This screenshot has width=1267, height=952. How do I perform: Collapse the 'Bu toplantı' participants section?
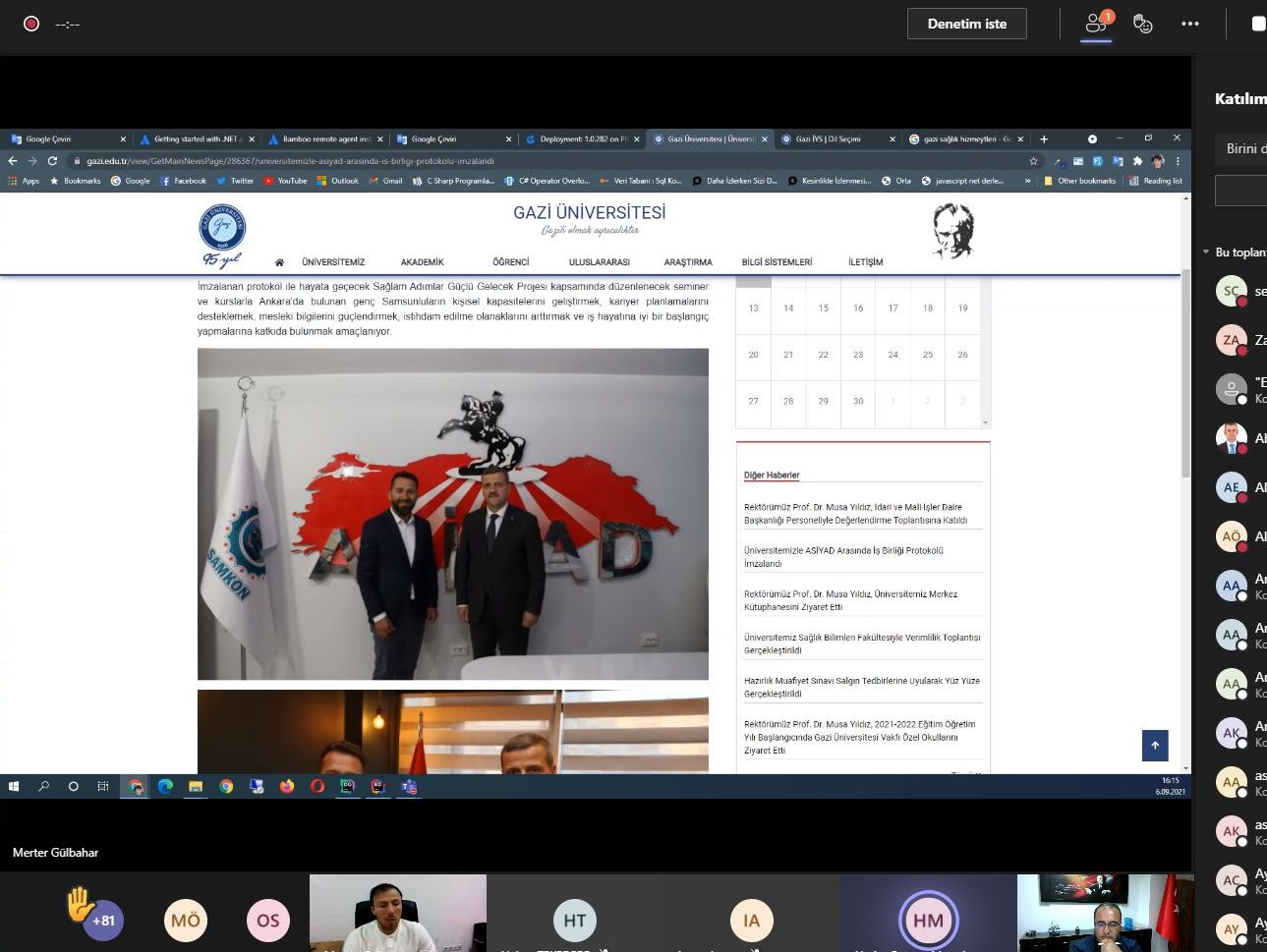[1206, 252]
